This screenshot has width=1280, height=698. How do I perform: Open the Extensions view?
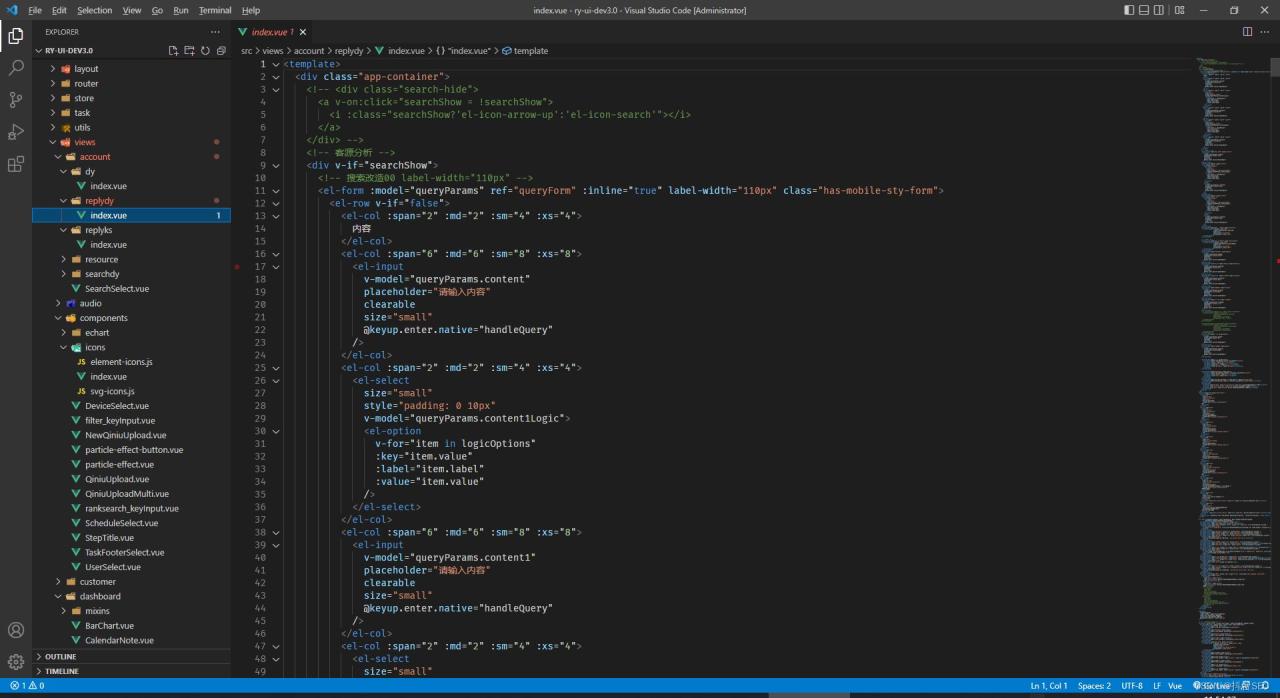pyautogui.click(x=16, y=164)
